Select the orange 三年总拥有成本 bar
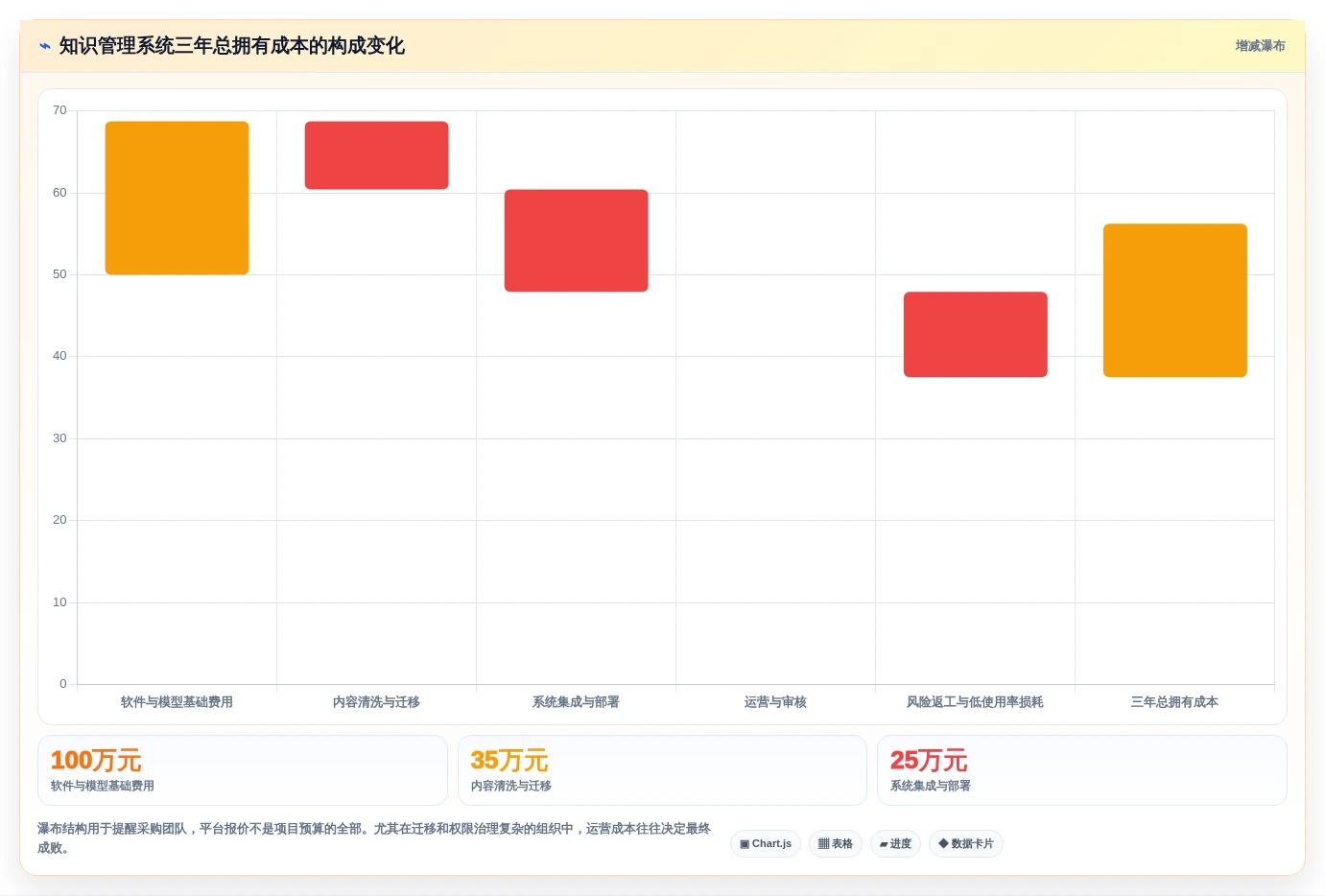 [x=1175, y=300]
